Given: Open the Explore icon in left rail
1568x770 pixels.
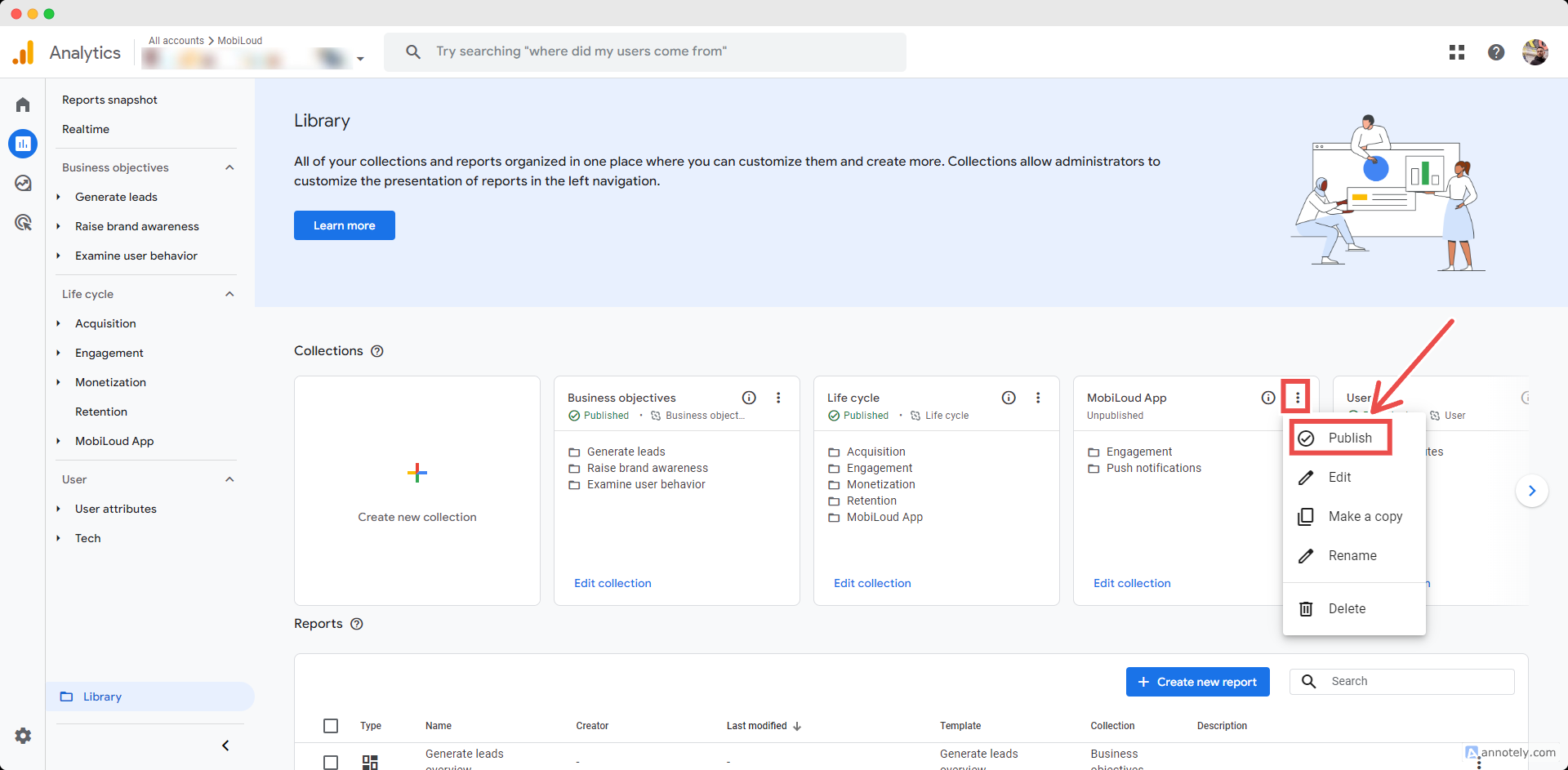Looking at the screenshot, I should 23,183.
